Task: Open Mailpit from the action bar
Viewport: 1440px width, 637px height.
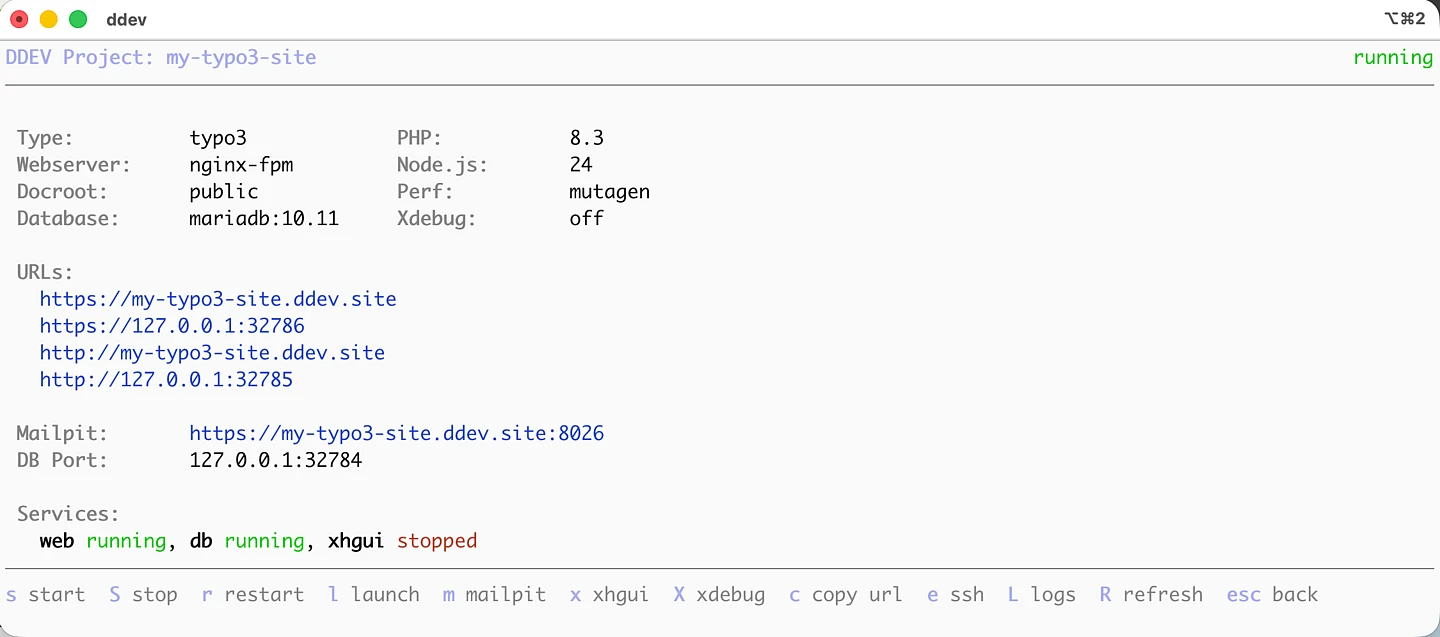Action: [x=494, y=594]
